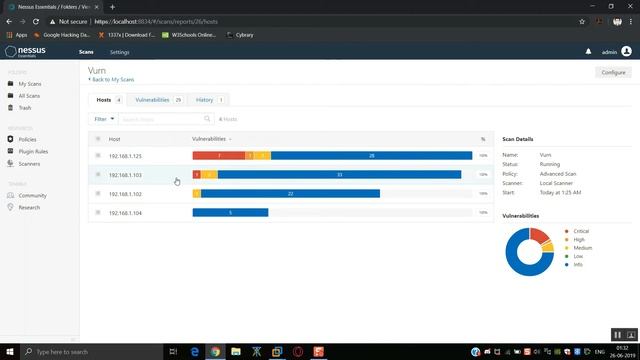Click the Research lightbulb icon
640x360 pixels.
[11, 207]
